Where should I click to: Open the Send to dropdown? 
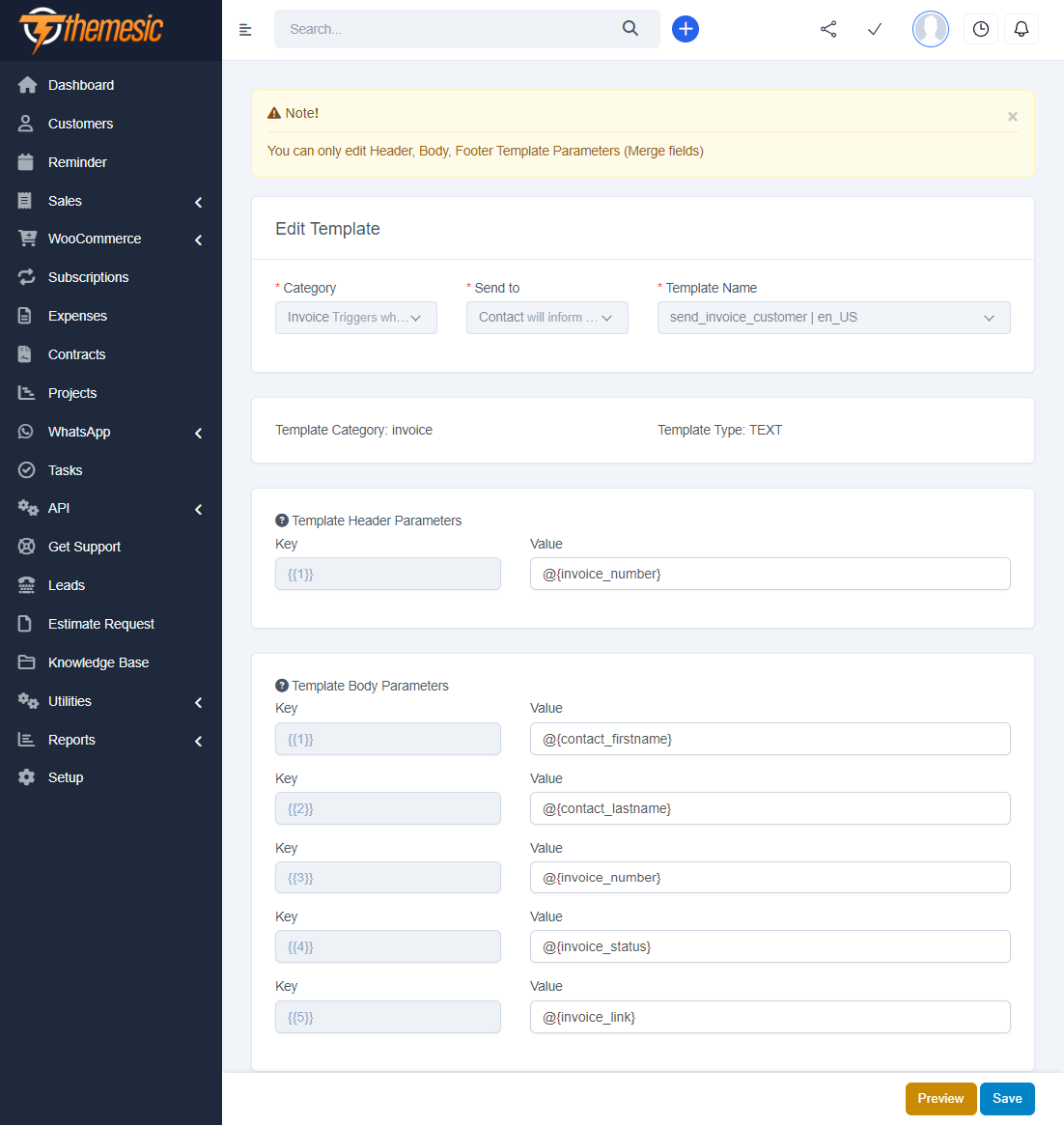[x=547, y=318]
